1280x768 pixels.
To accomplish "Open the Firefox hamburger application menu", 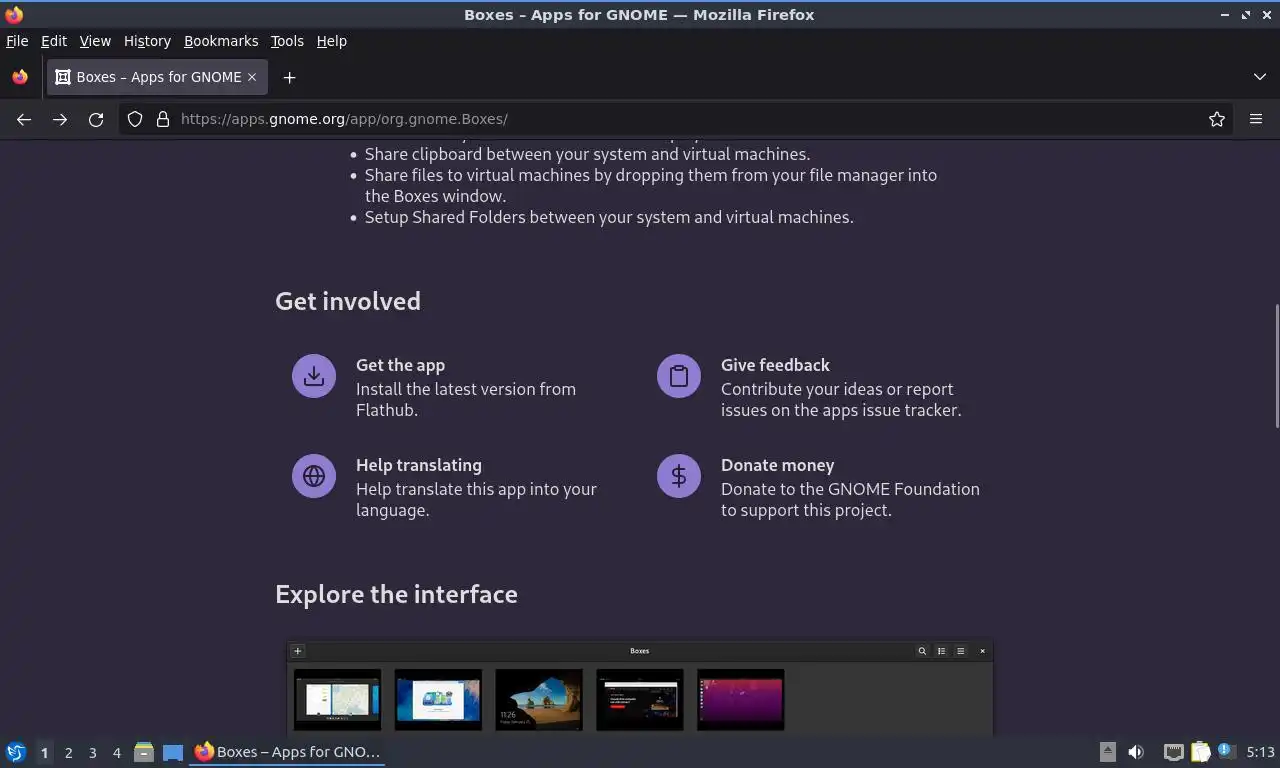I will point(1256,119).
